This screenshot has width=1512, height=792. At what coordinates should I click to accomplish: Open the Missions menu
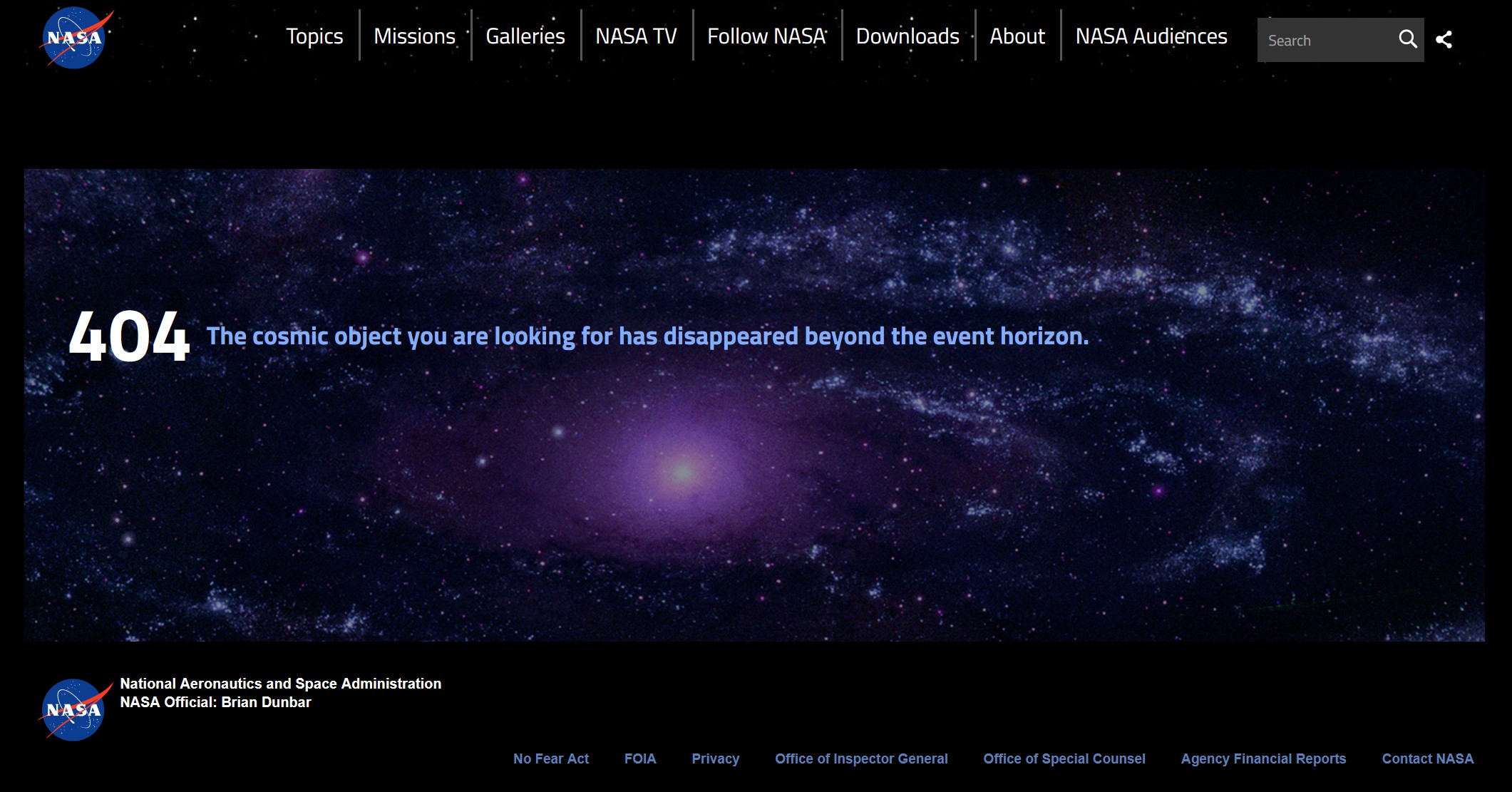(414, 36)
